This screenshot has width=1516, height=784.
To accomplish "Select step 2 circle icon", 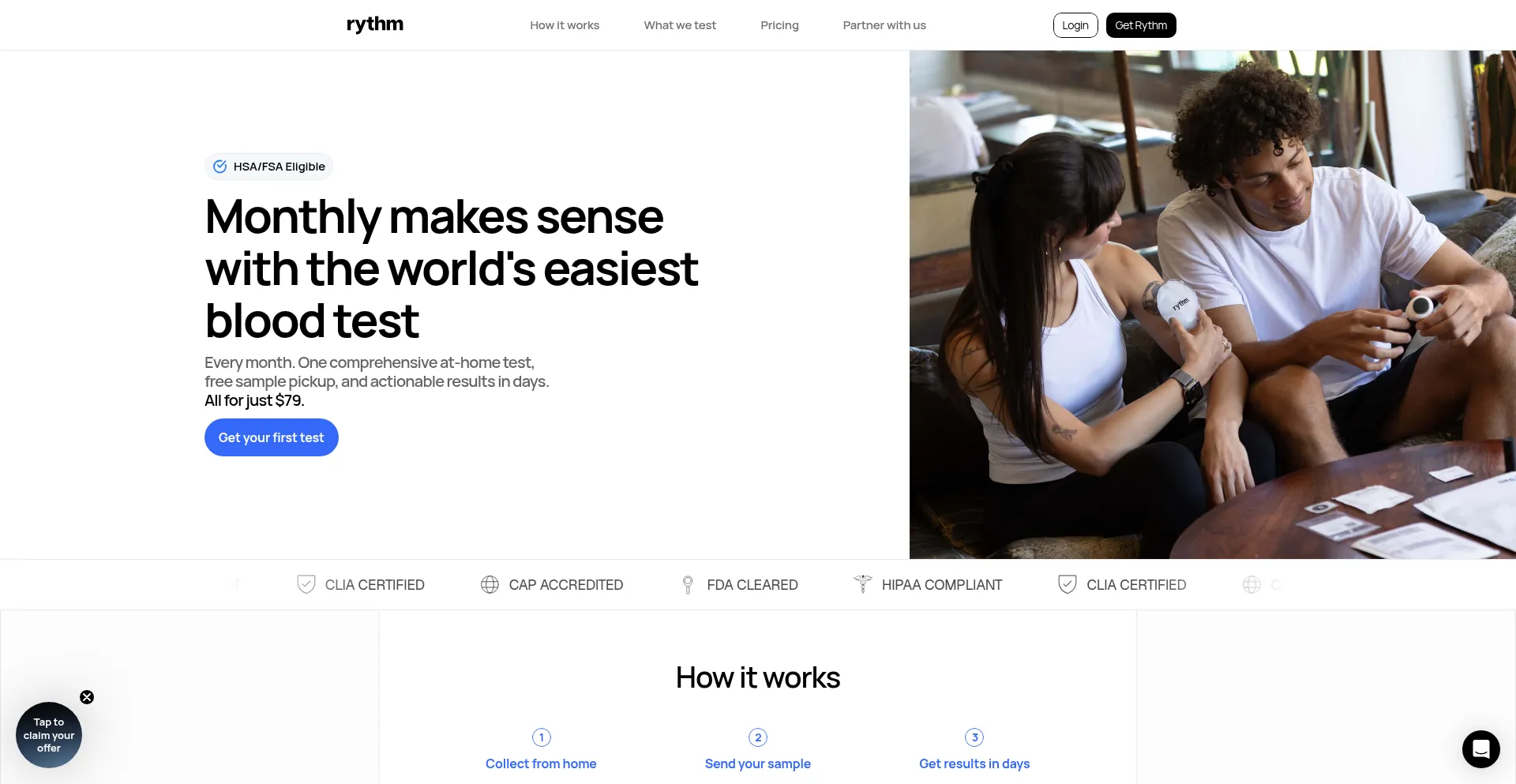I will coord(758,737).
